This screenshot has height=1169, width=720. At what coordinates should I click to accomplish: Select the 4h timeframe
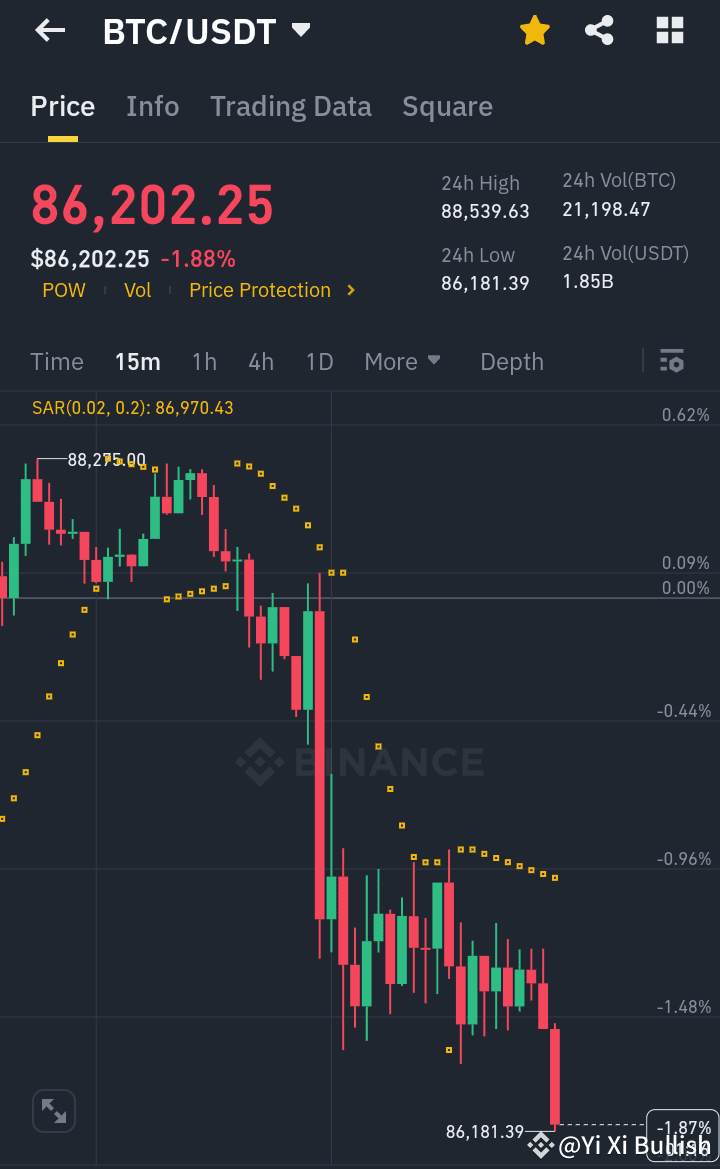pos(261,361)
